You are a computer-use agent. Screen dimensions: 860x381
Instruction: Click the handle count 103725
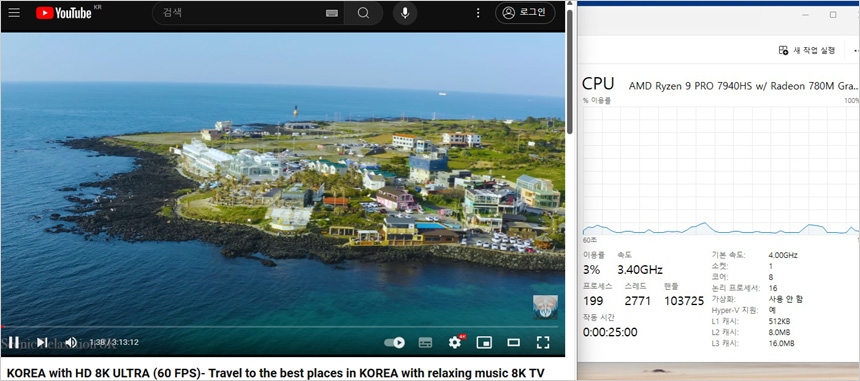click(x=684, y=301)
